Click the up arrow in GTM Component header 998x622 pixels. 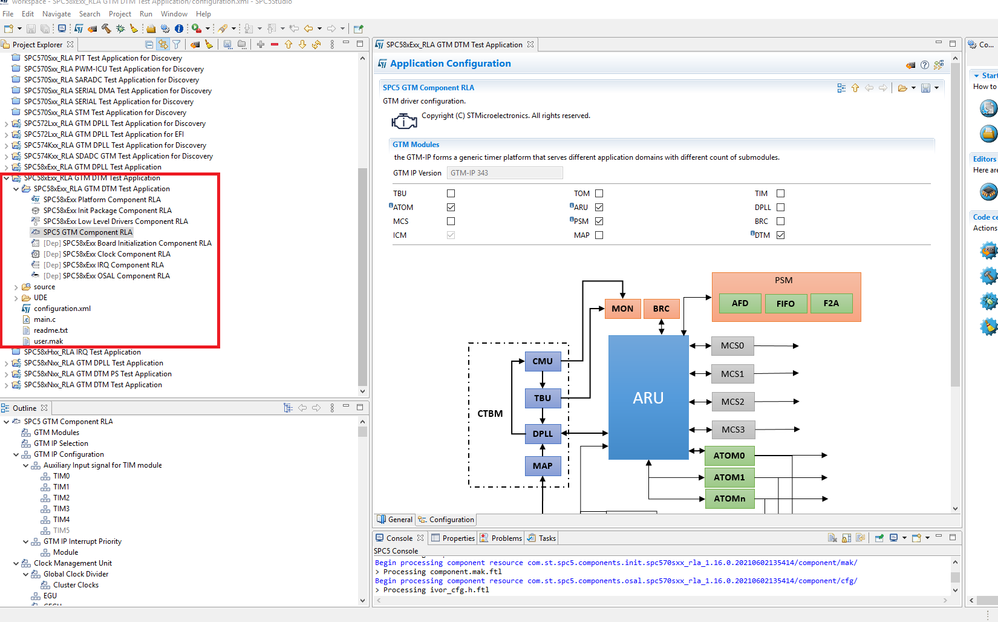pos(855,88)
